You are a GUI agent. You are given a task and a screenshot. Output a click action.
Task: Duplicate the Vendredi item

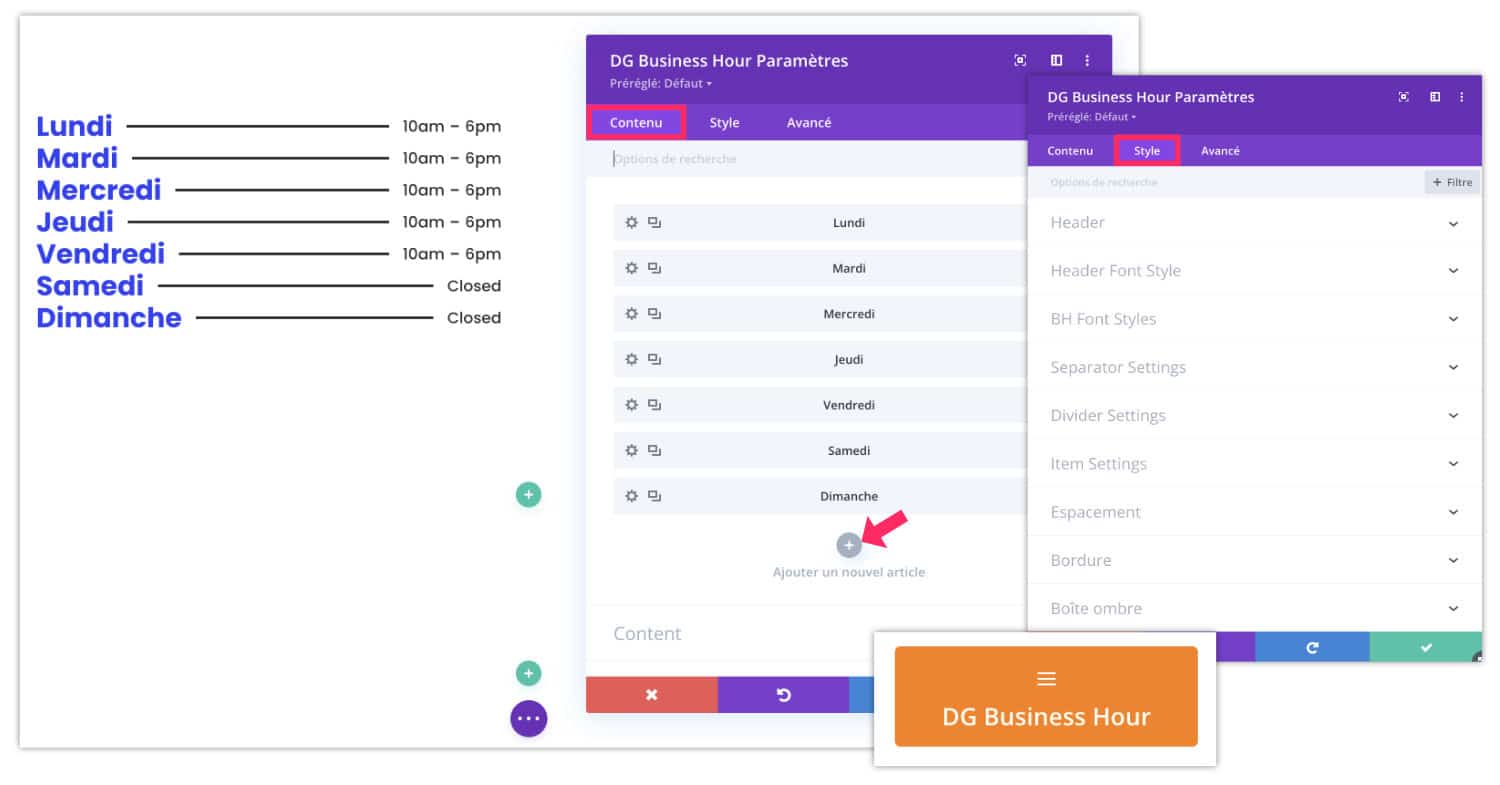(x=655, y=405)
